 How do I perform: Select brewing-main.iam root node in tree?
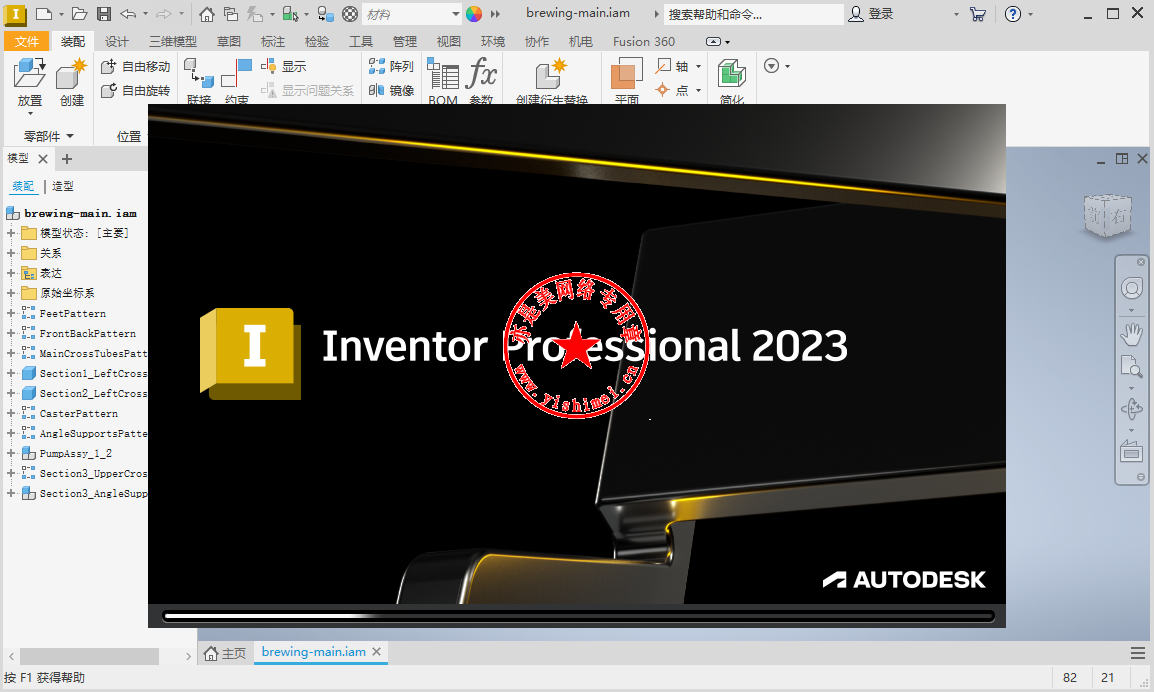80,213
